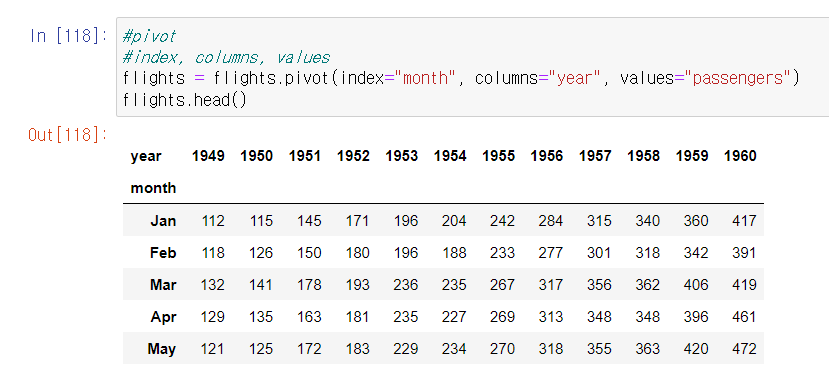Click value 313 for Apr 1956
Viewport: 829px width, 374px height.
[551, 317]
